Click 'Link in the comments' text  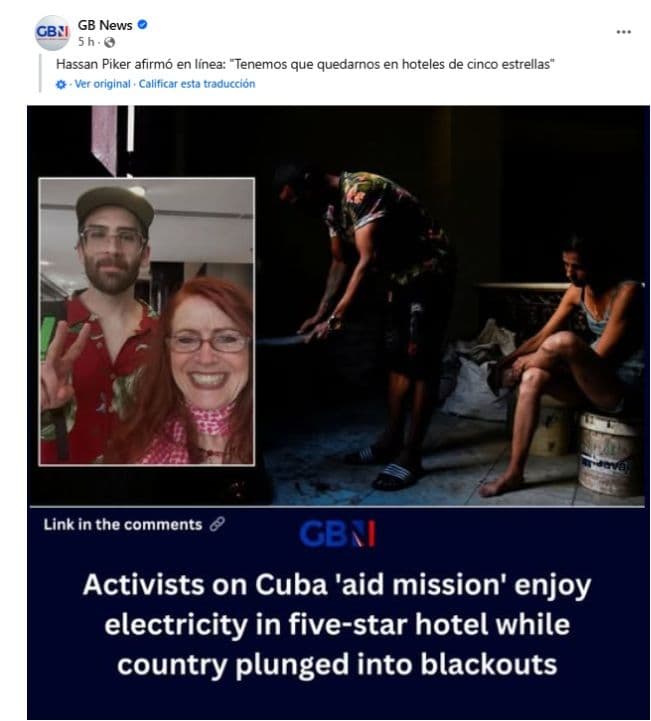coord(123,524)
